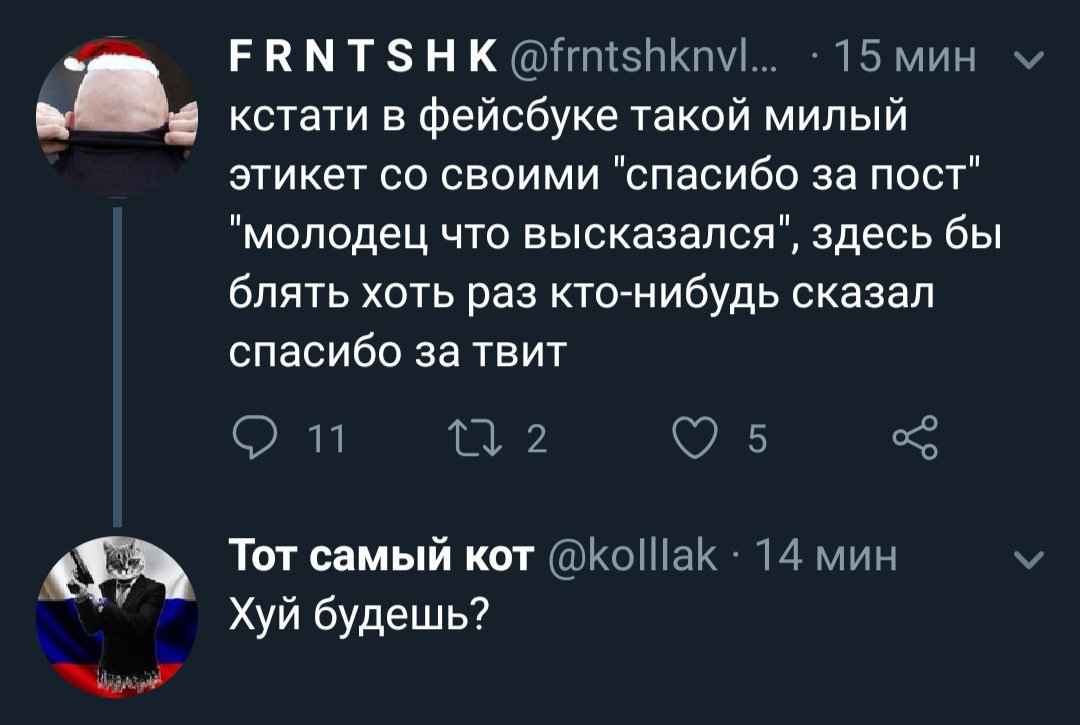
Task: Open FRNTSHK's Santa hat avatar
Action: tap(117, 119)
